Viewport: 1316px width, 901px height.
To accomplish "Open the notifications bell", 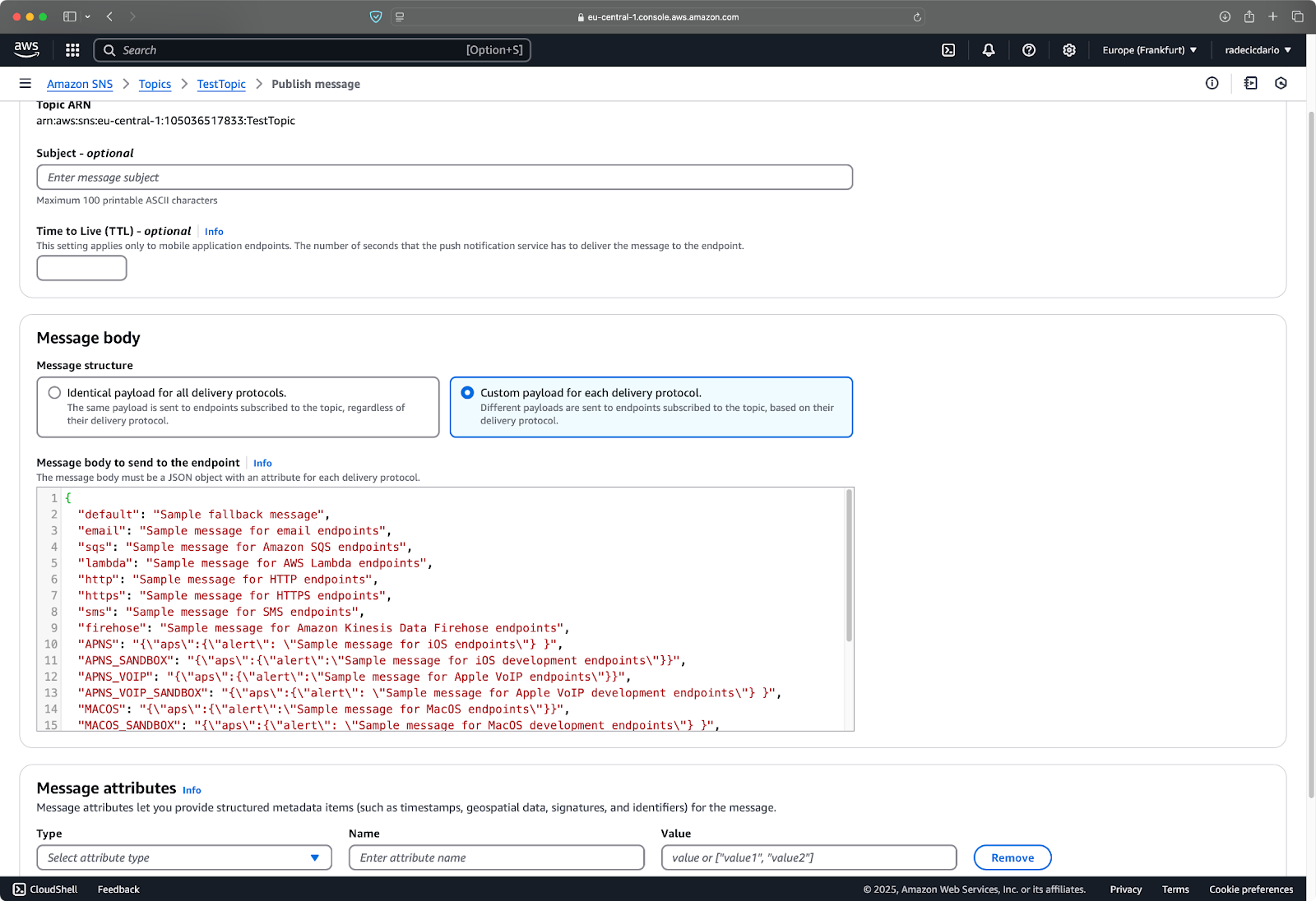I will pyautogui.click(x=989, y=50).
